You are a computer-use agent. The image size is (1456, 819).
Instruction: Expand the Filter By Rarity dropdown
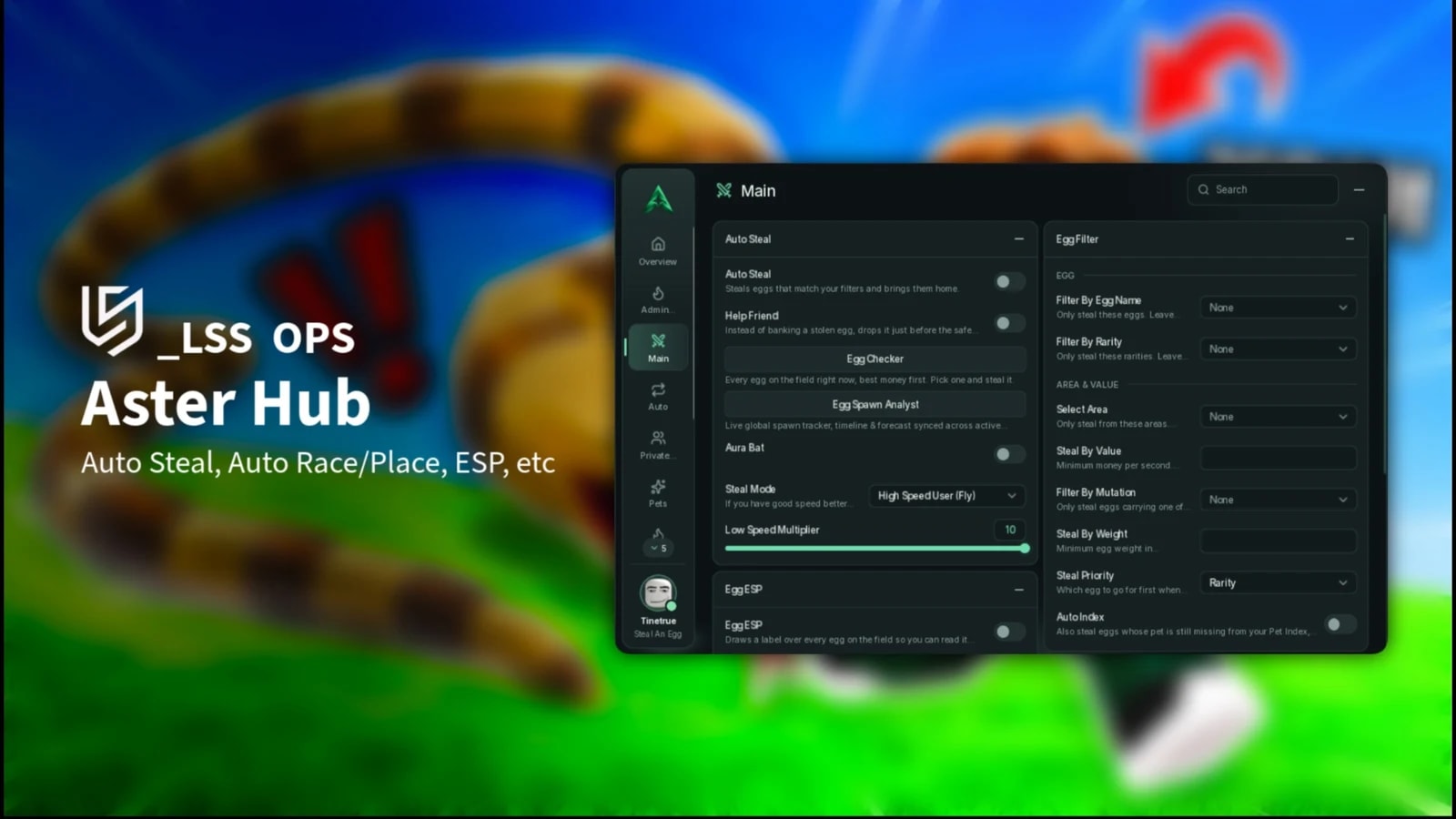pyautogui.click(x=1278, y=349)
